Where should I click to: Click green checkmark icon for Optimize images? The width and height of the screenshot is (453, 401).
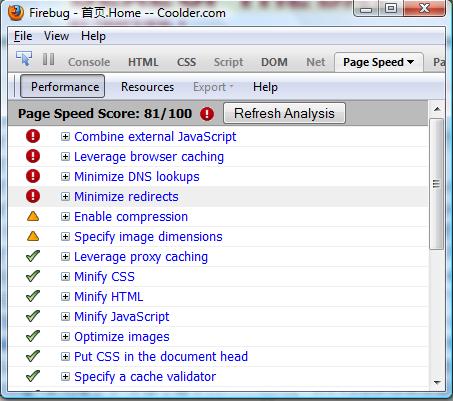click(33, 336)
